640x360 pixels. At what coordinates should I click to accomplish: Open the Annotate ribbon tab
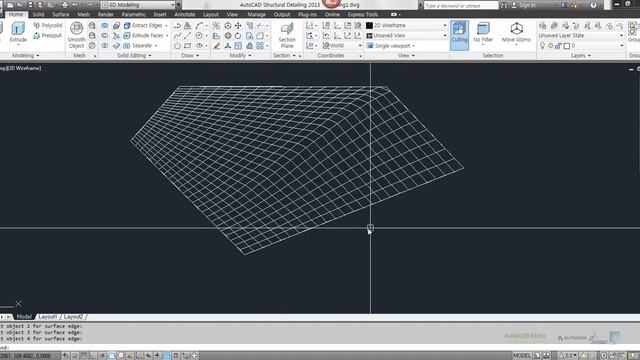[184, 14]
